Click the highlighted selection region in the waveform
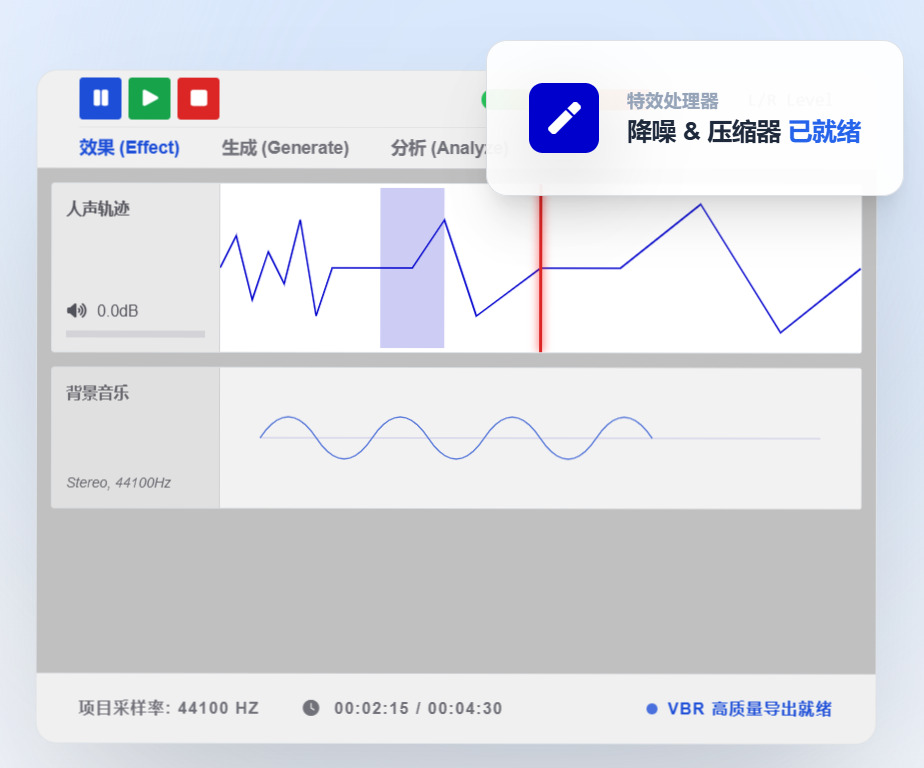Screen dimensions: 924x768 (412, 268)
